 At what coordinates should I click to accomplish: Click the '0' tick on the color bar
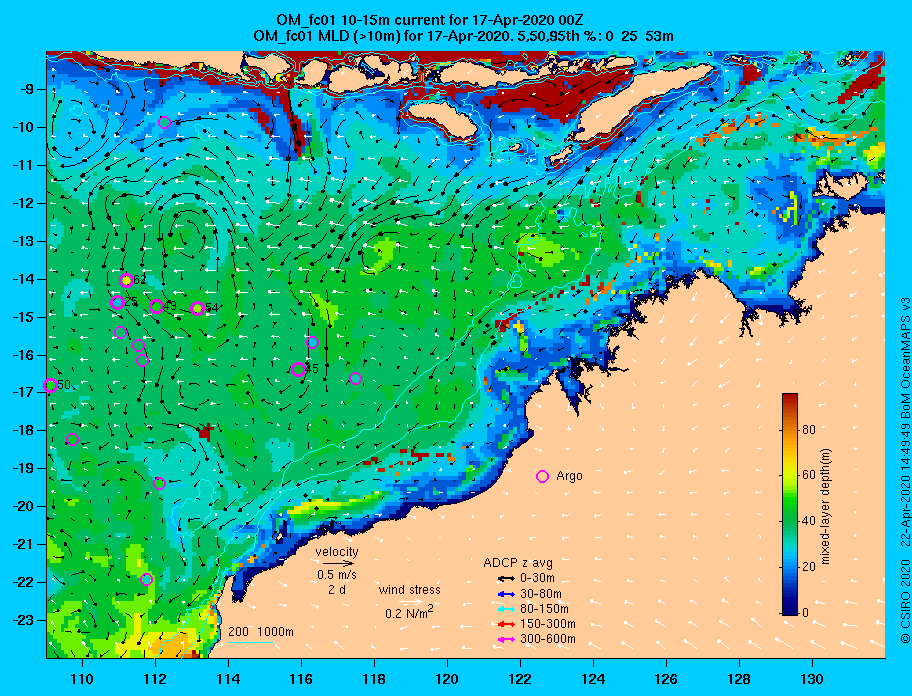(806, 612)
